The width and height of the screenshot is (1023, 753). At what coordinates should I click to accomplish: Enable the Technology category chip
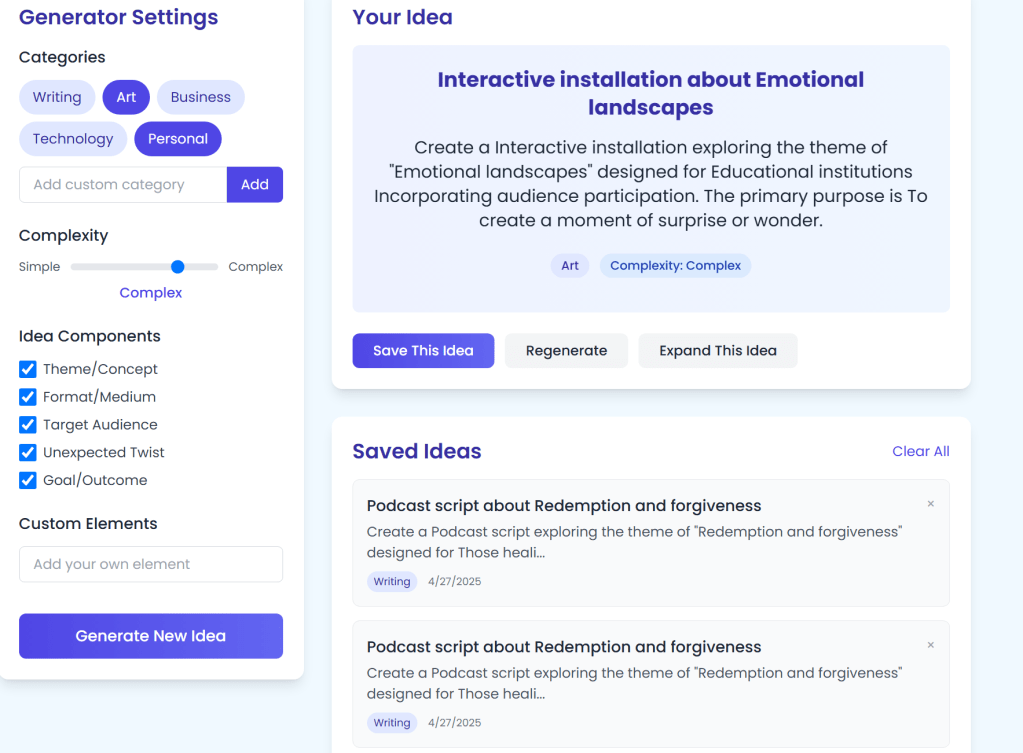click(73, 139)
